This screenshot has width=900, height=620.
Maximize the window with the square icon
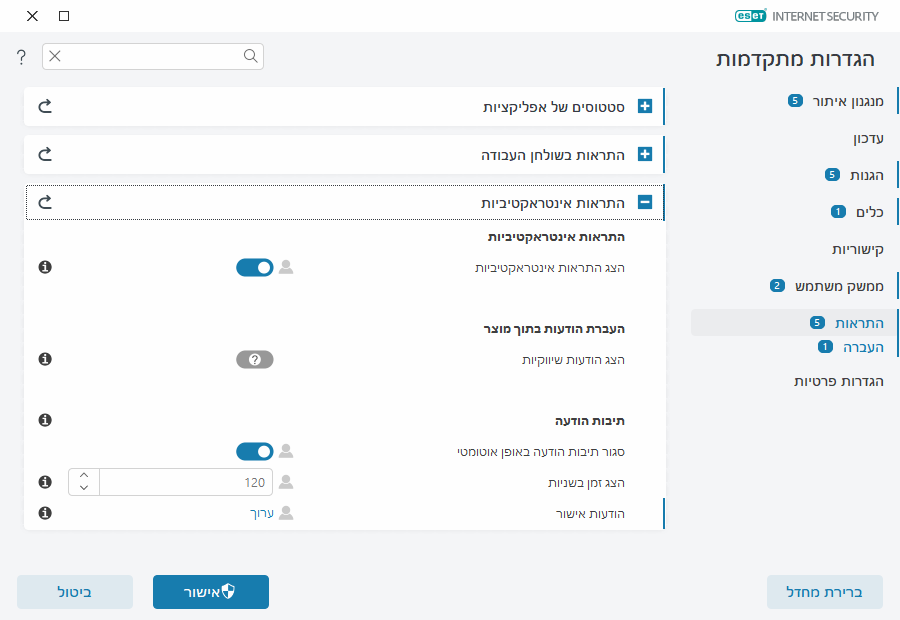pyautogui.click(x=64, y=16)
